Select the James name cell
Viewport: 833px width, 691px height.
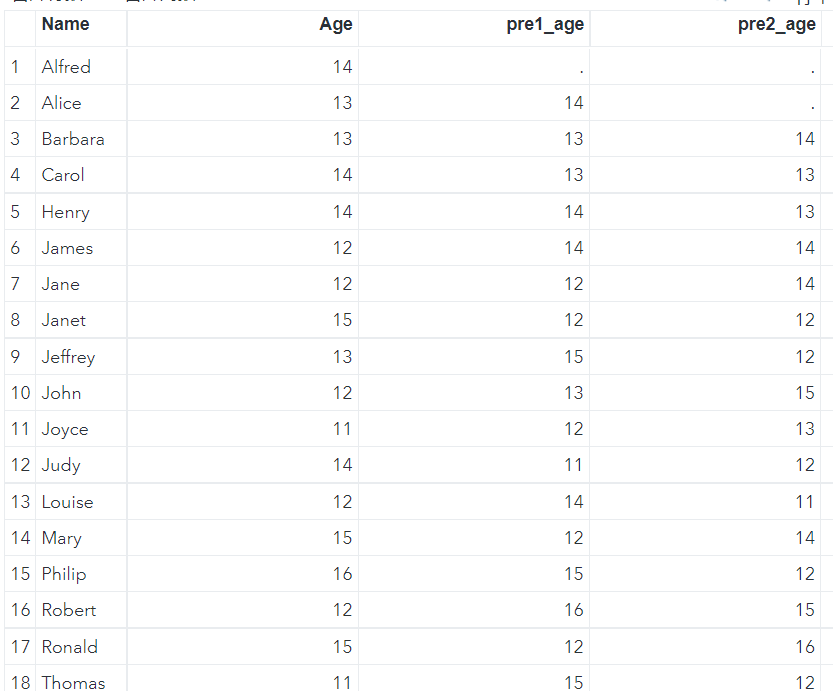click(81, 248)
